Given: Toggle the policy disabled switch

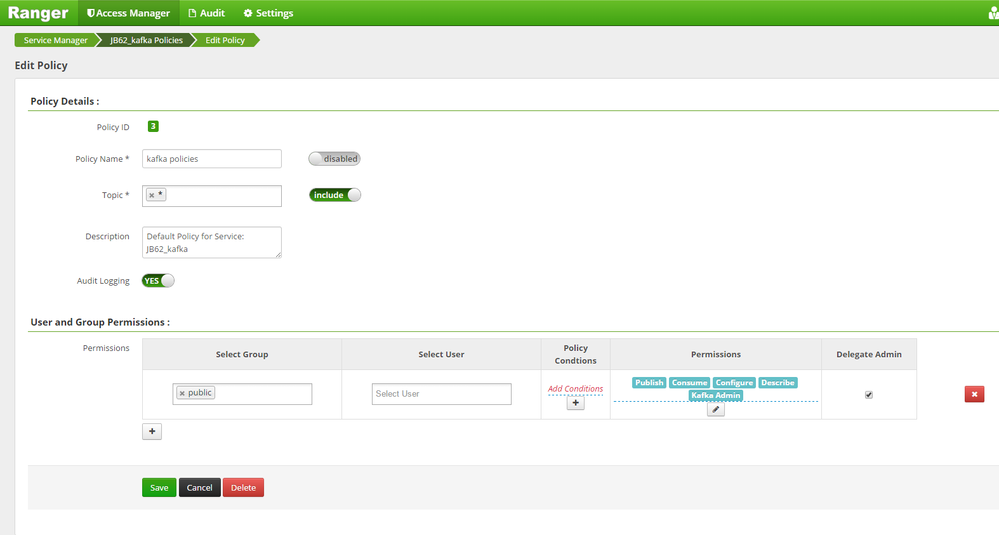Looking at the screenshot, I should (334, 159).
